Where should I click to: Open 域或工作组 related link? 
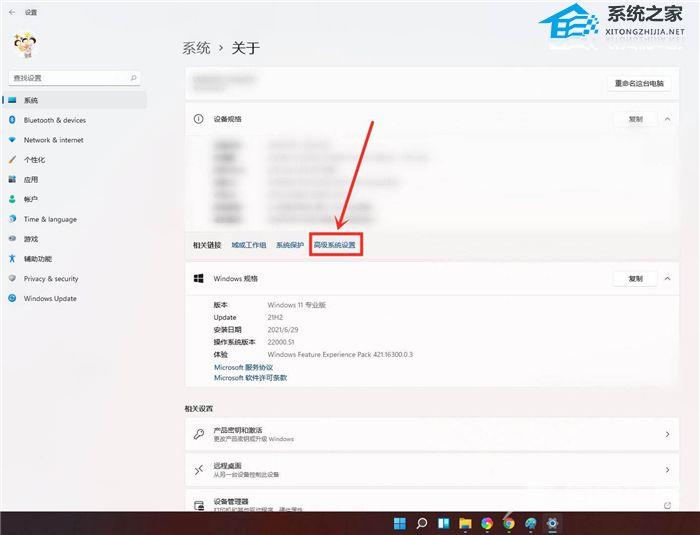(x=249, y=245)
